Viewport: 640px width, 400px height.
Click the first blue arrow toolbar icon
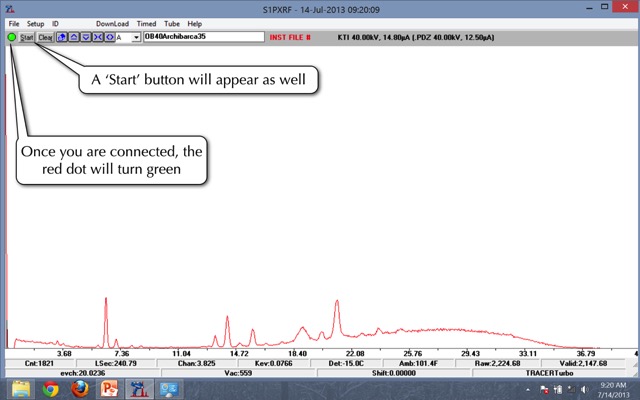pos(62,37)
